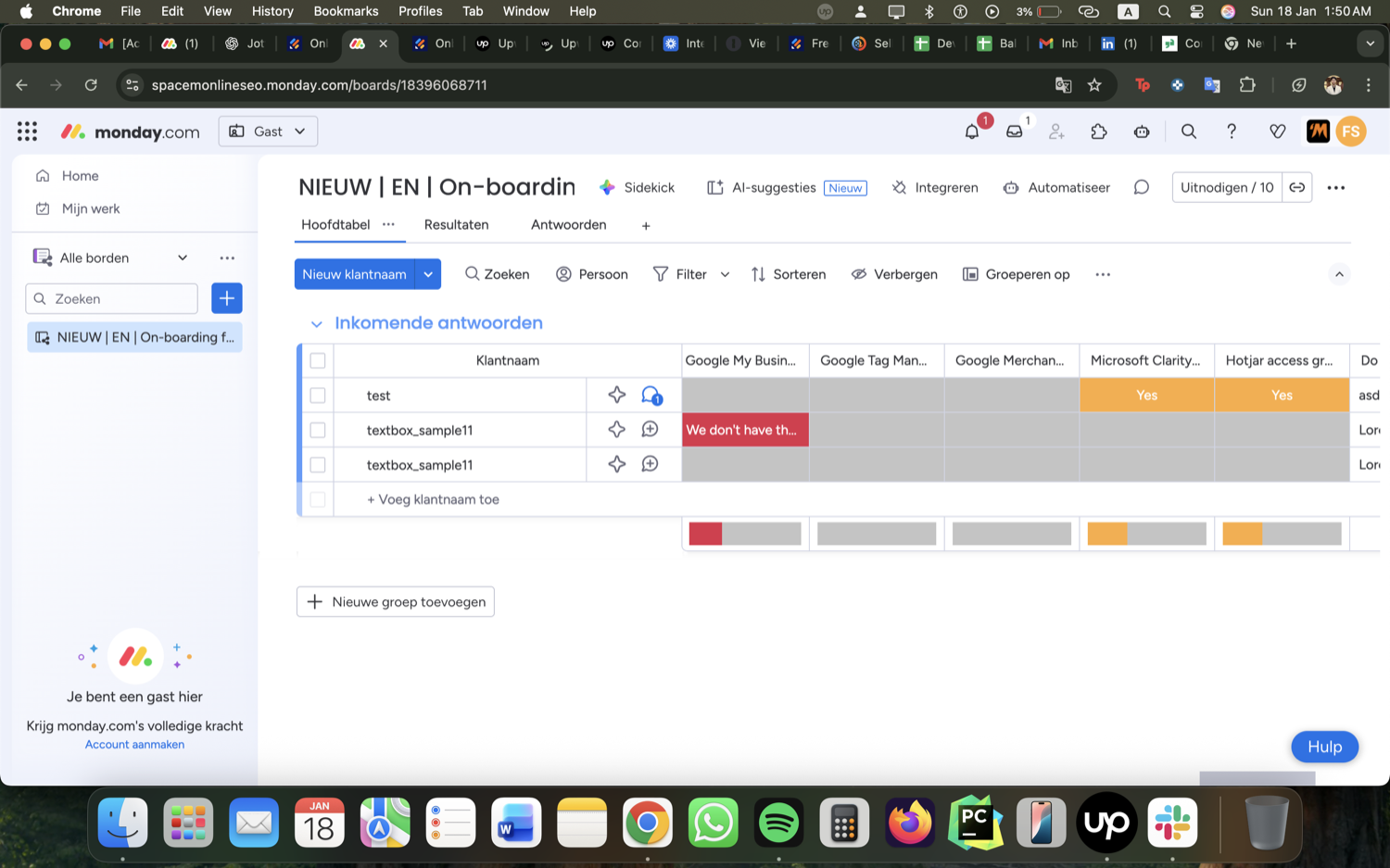The width and height of the screenshot is (1390, 868).
Task: Expand the Alle borden chevron
Action: 183,258
